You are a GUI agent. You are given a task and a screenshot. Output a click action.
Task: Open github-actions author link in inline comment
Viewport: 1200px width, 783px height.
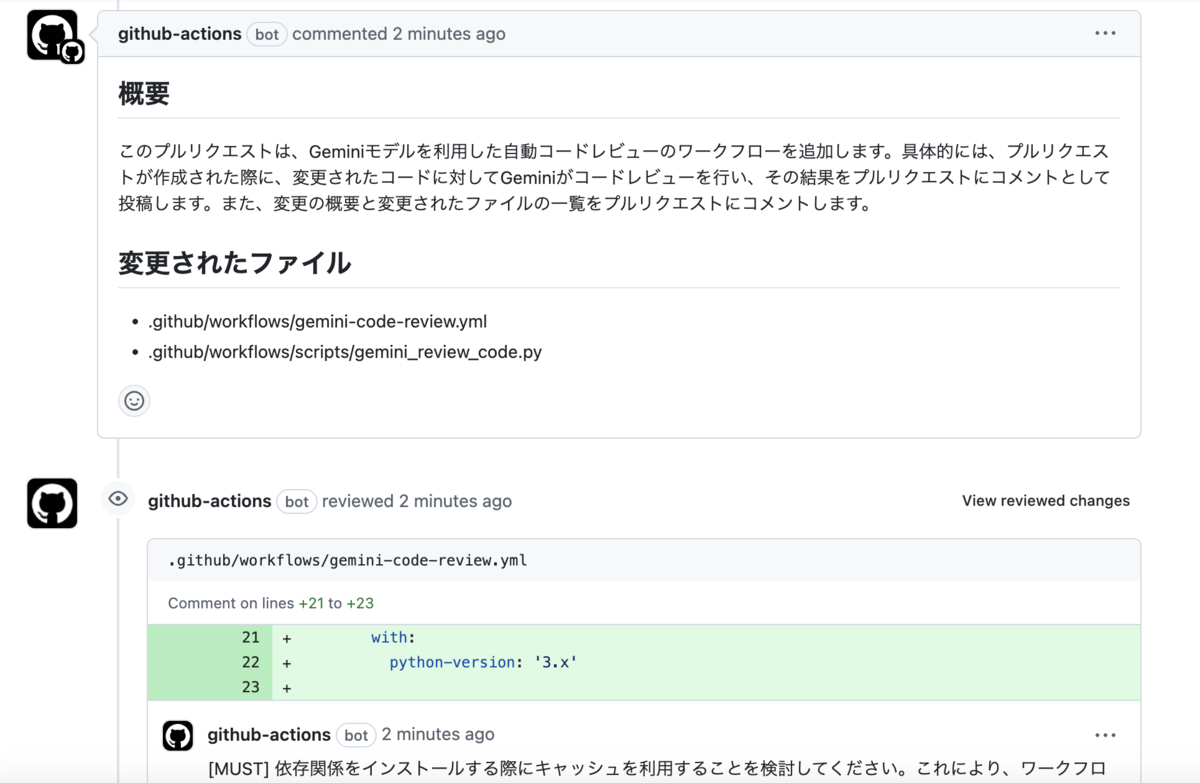[269, 735]
